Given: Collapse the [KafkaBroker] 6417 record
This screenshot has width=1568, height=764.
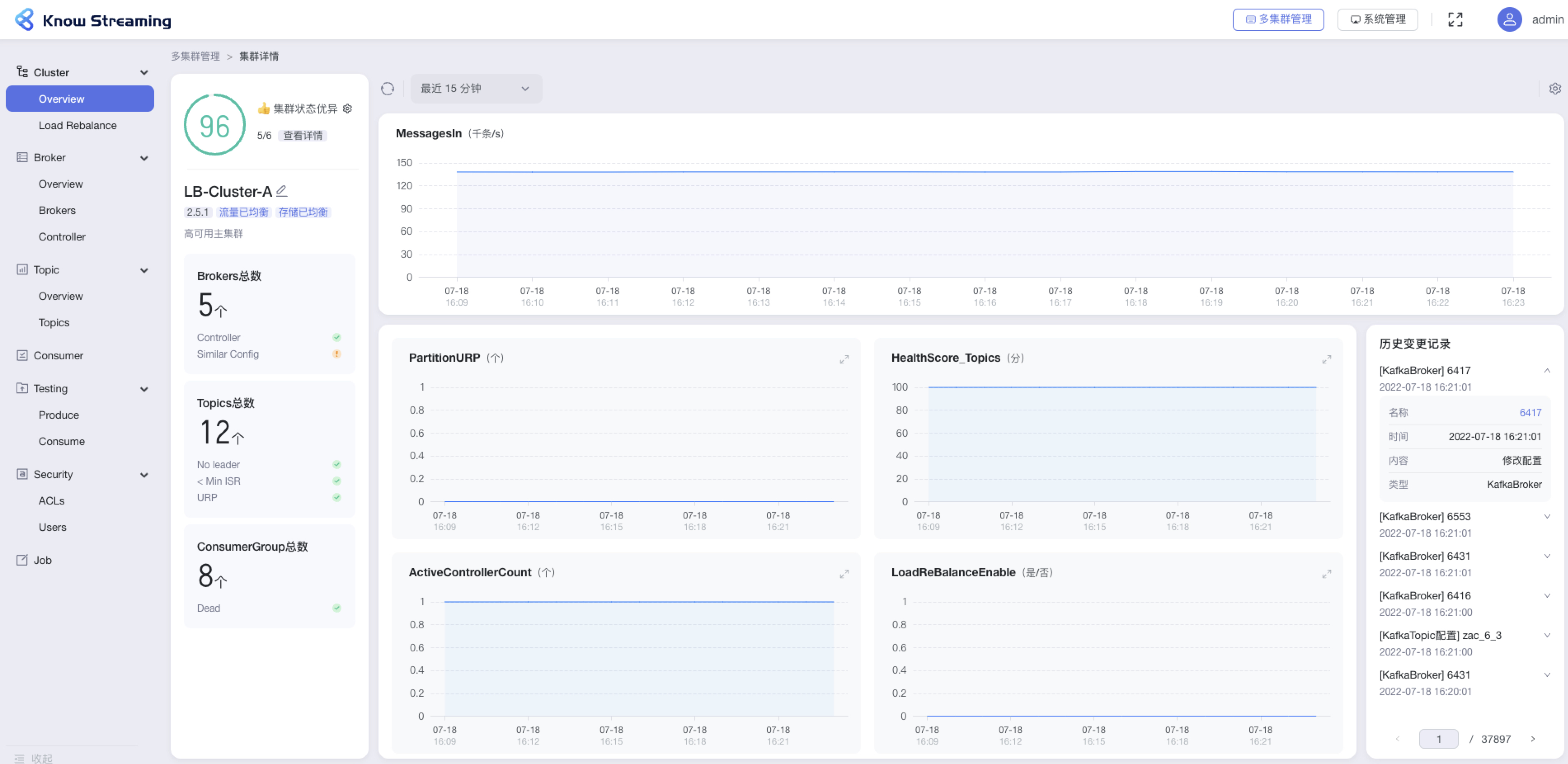Looking at the screenshot, I should coord(1547,370).
